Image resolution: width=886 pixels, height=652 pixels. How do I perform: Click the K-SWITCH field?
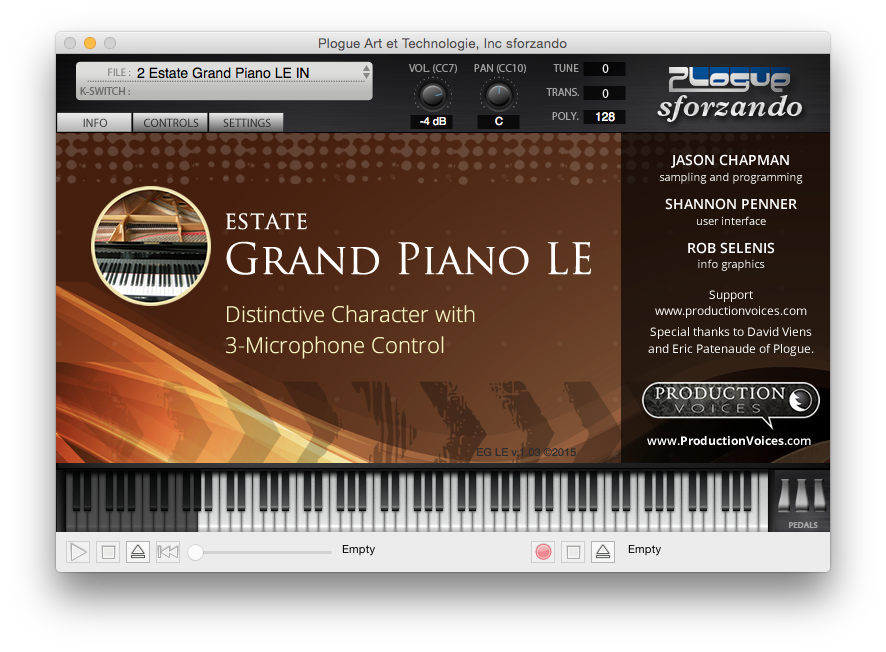coord(223,91)
